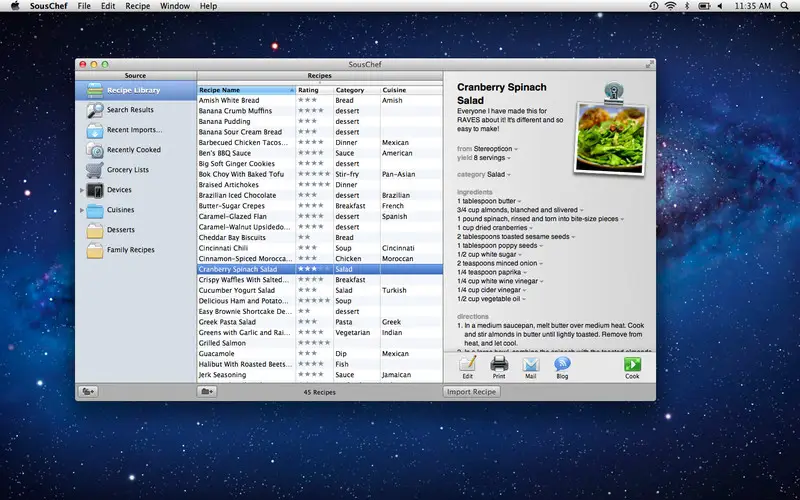800x500 pixels.
Task: Open the Edit menu in the menu bar
Action: coord(108,6)
